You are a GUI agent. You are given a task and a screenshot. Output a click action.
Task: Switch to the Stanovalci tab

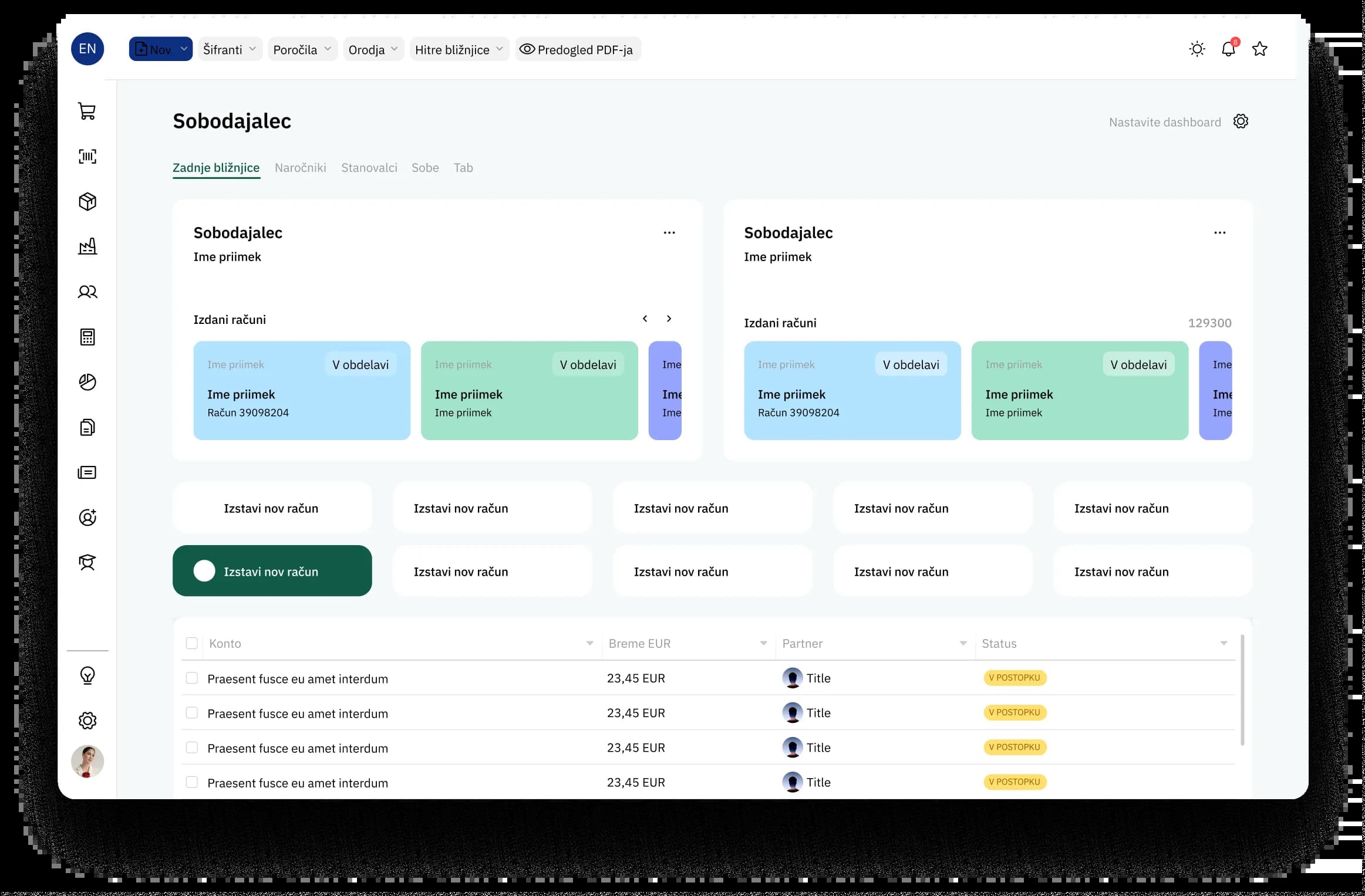(x=369, y=168)
